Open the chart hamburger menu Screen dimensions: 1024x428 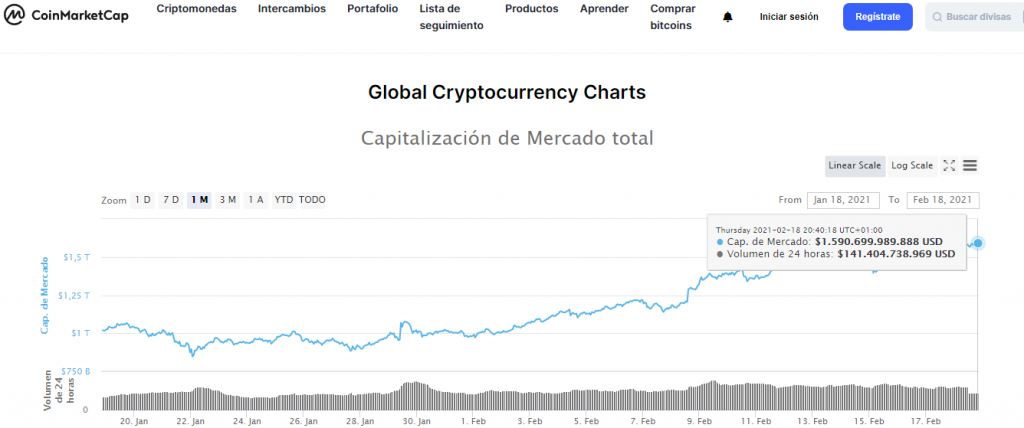(970, 166)
